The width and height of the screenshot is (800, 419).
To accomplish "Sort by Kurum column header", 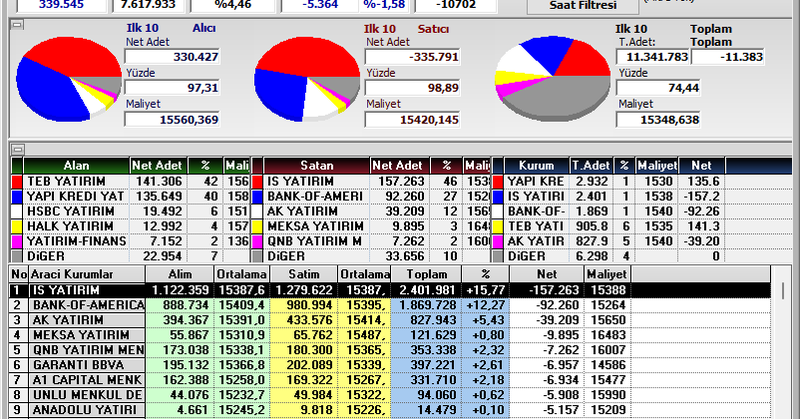I will (x=536, y=166).
